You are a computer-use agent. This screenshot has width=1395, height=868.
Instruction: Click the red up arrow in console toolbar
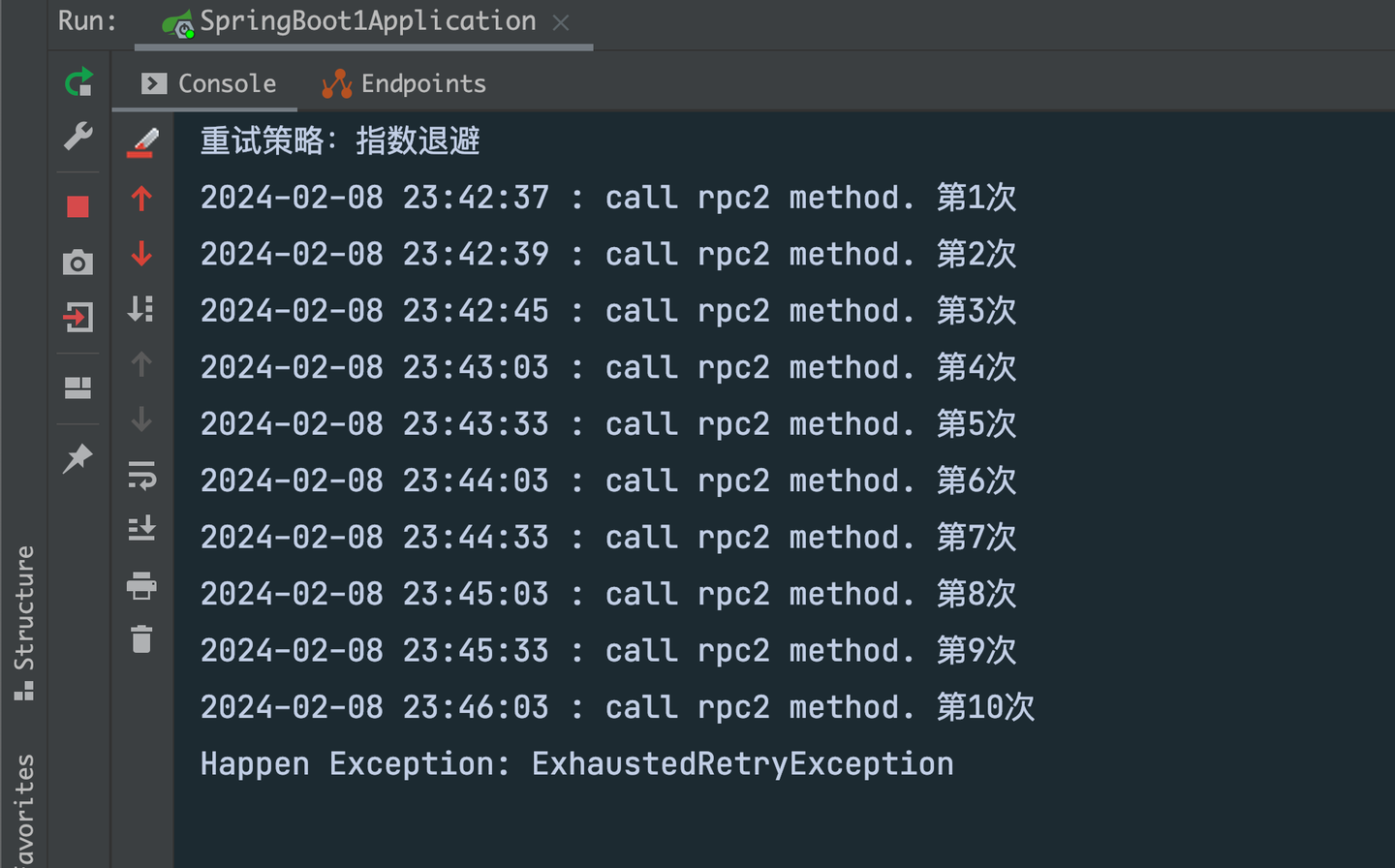(141, 199)
